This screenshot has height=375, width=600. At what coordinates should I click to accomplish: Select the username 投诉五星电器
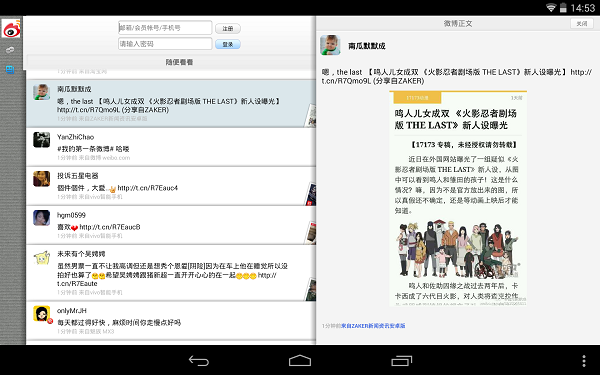78,176
